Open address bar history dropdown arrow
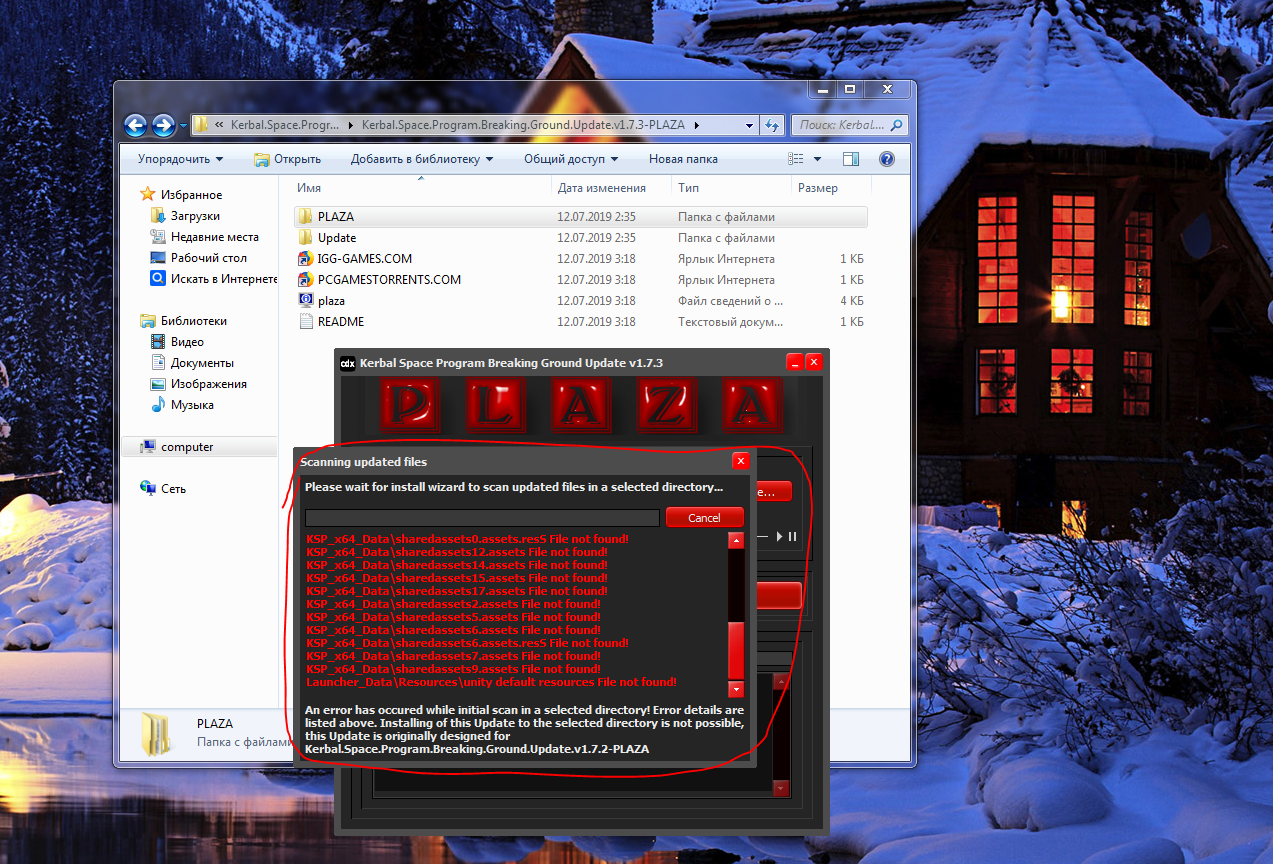The height and width of the screenshot is (864, 1273). (x=749, y=125)
